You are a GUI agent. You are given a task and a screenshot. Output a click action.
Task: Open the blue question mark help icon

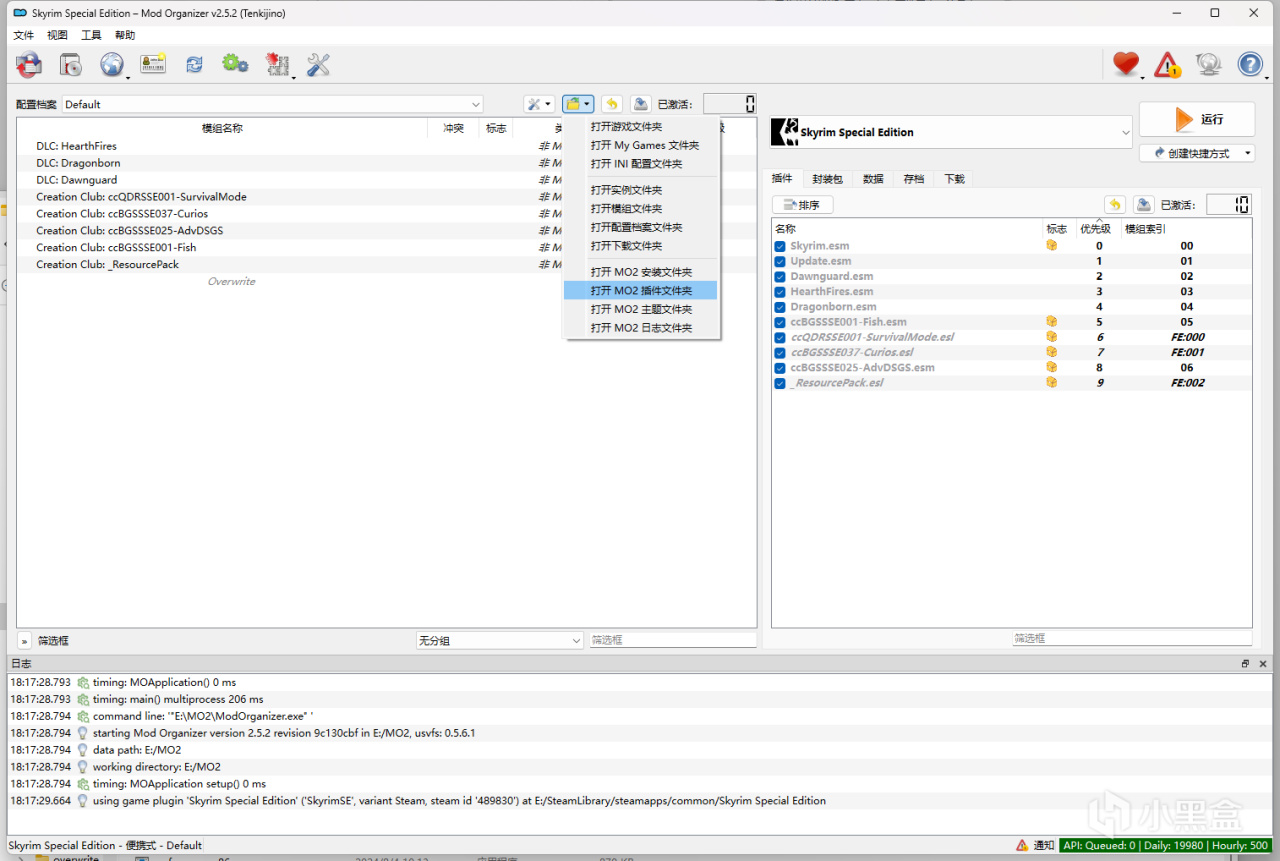[1250, 65]
